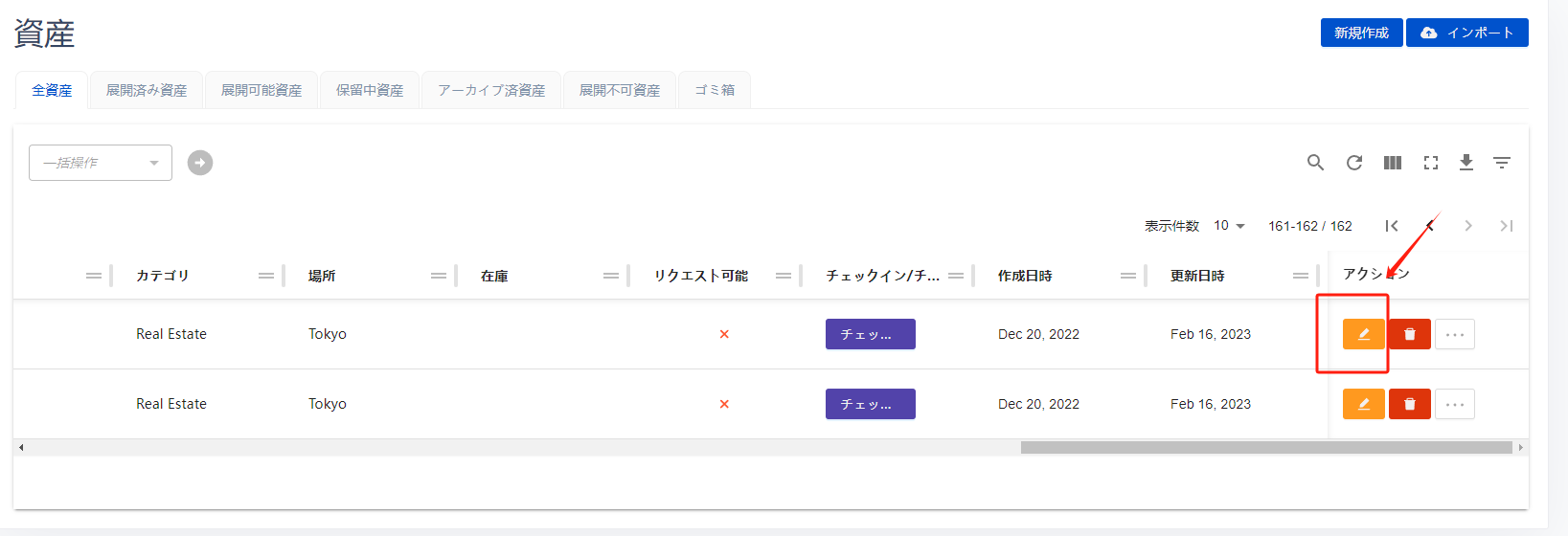Click the orange edit button in first row
Screen dimensions: 1568x536
[1363, 334]
